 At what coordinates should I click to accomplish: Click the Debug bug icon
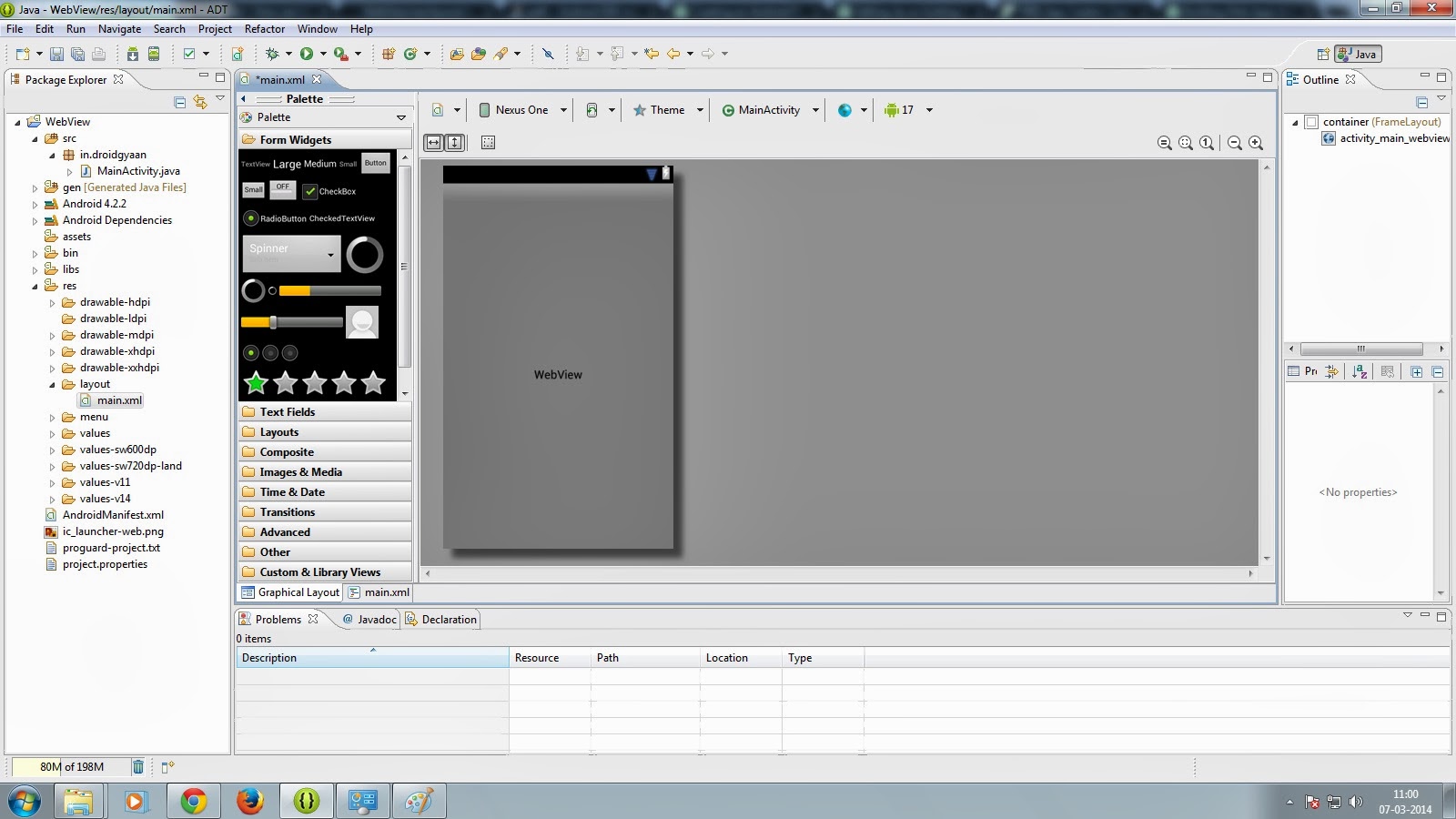pyautogui.click(x=272, y=54)
